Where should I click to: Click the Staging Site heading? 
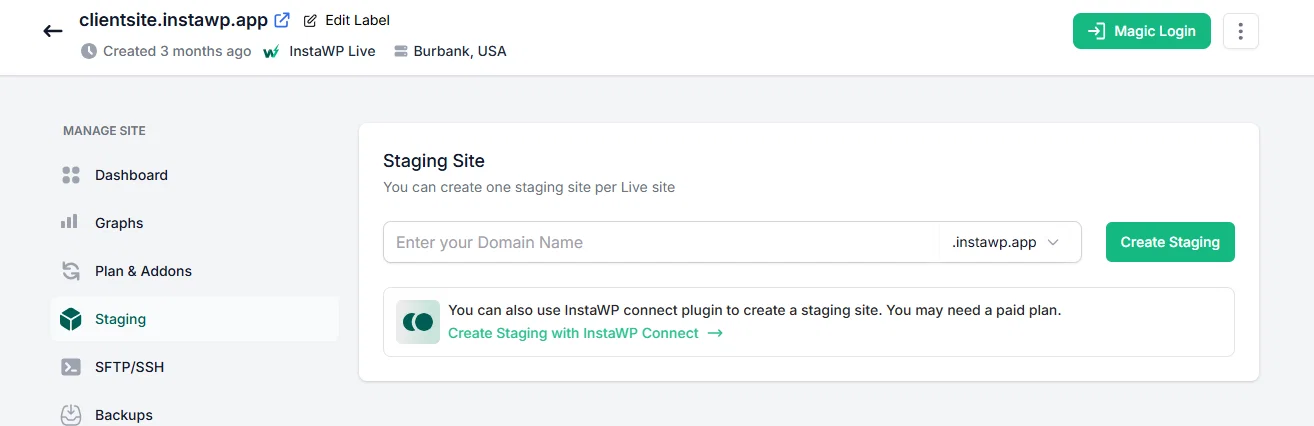[434, 160]
